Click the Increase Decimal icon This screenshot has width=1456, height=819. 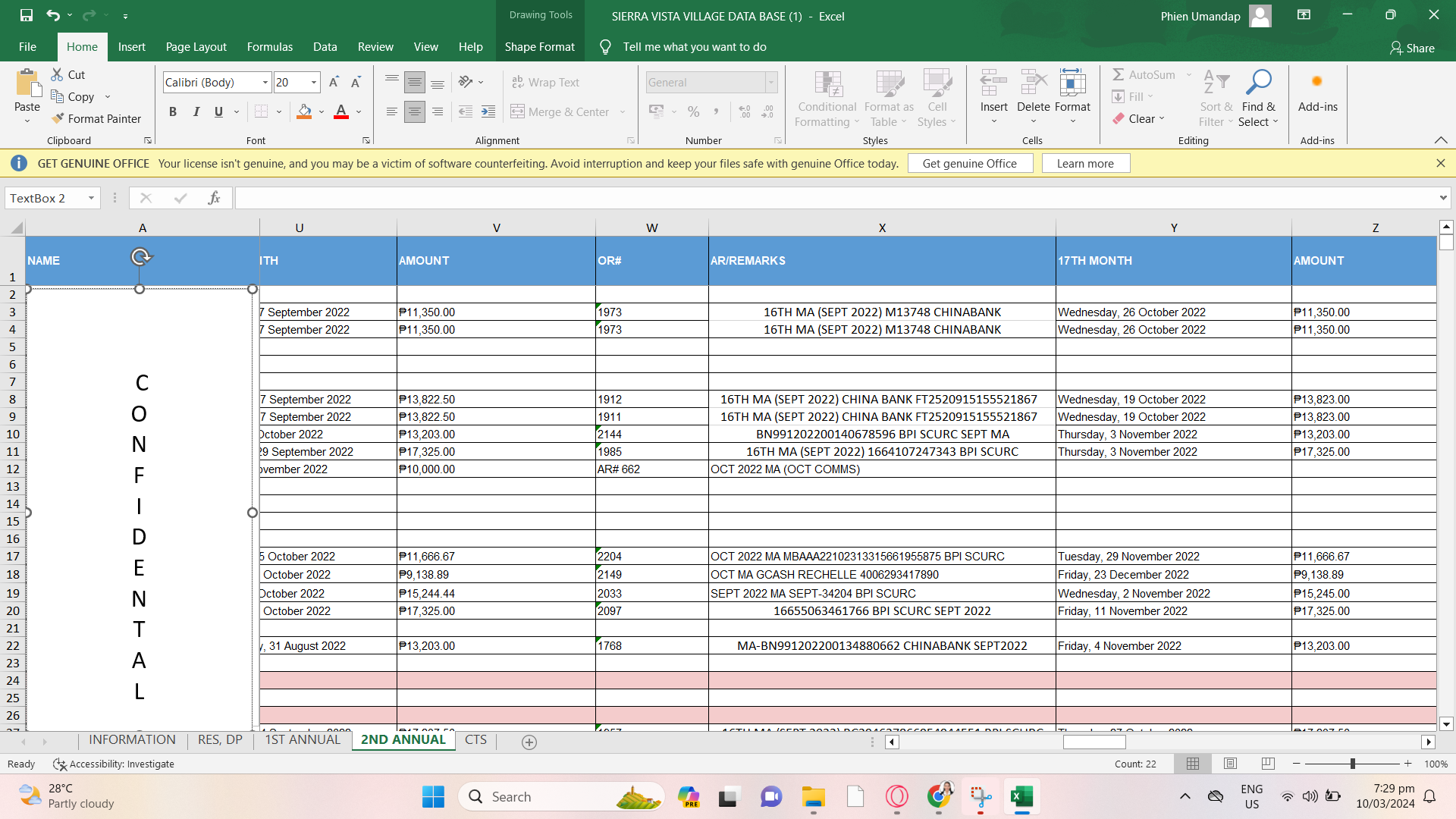745,111
